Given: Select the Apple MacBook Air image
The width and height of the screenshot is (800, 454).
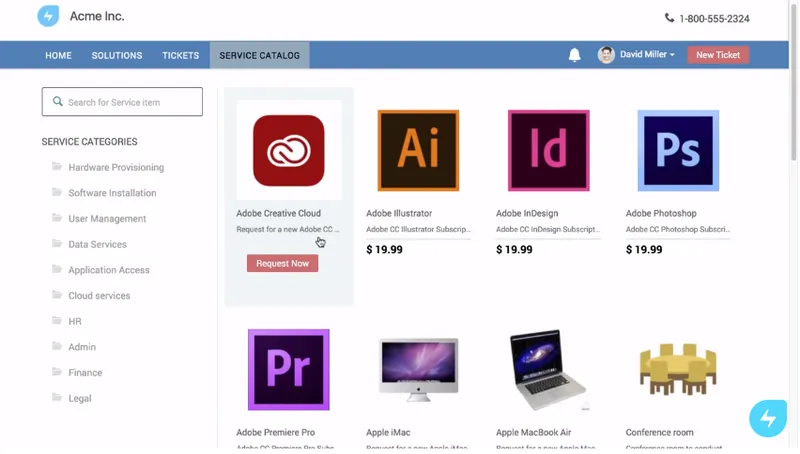Looking at the screenshot, I should (x=548, y=369).
